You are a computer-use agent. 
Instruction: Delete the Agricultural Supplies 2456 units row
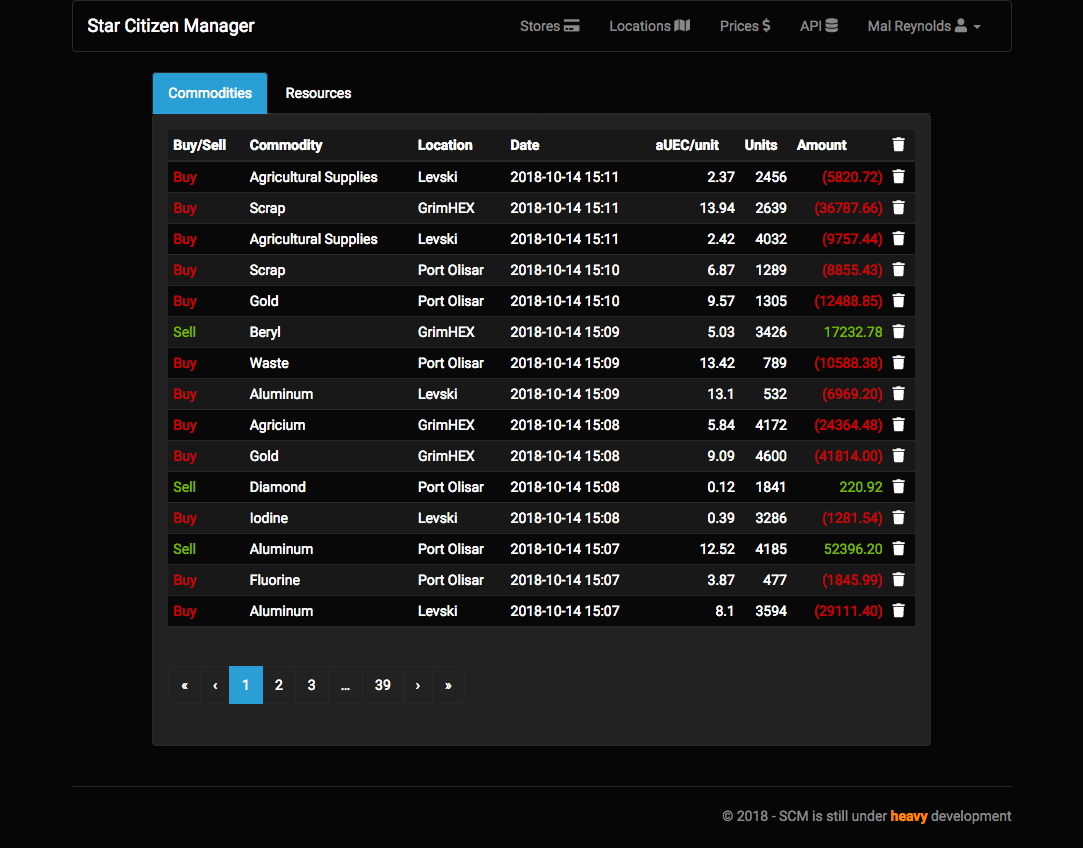click(x=898, y=176)
